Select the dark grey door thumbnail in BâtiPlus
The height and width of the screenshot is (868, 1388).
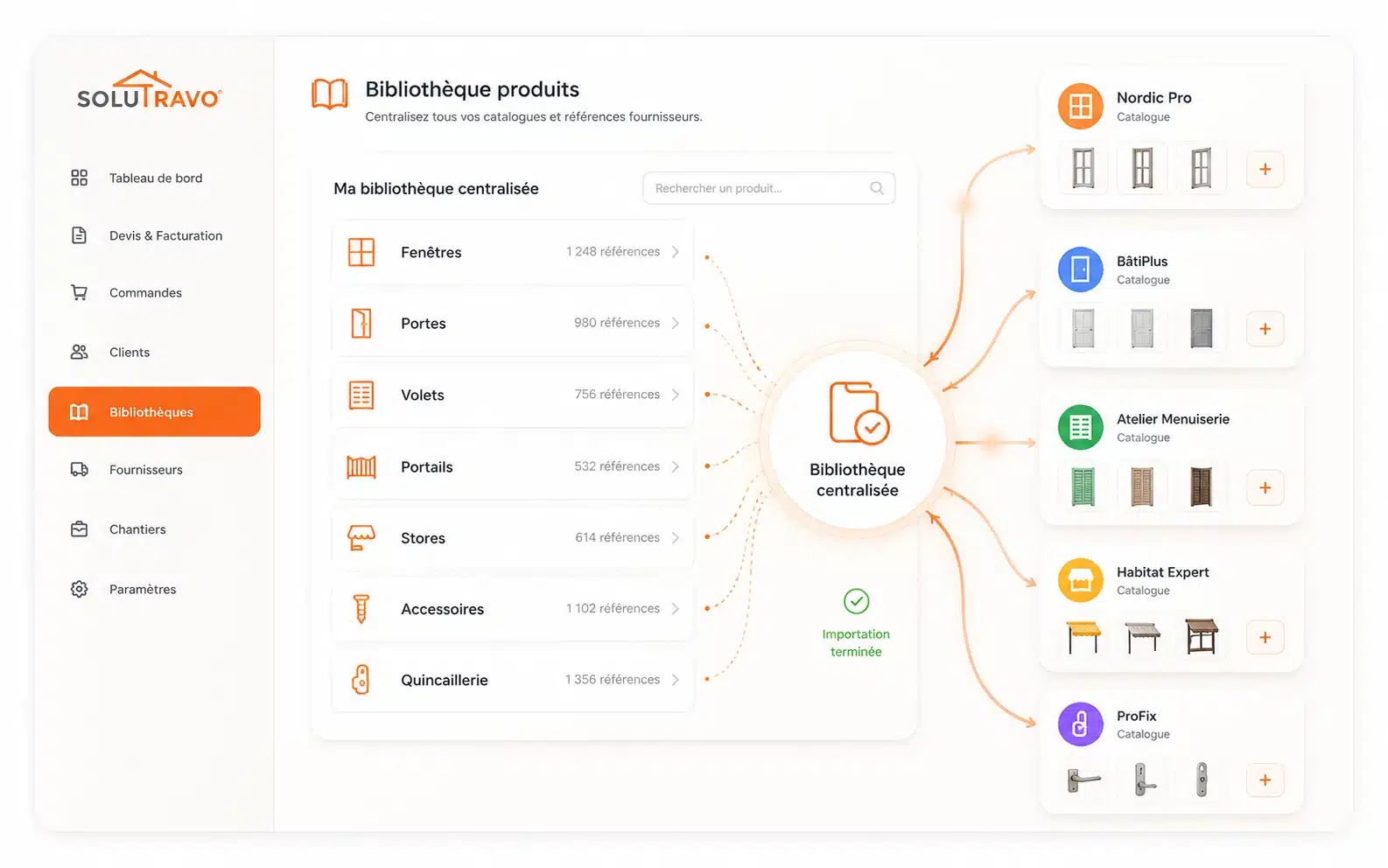[x=1201, y=329]
